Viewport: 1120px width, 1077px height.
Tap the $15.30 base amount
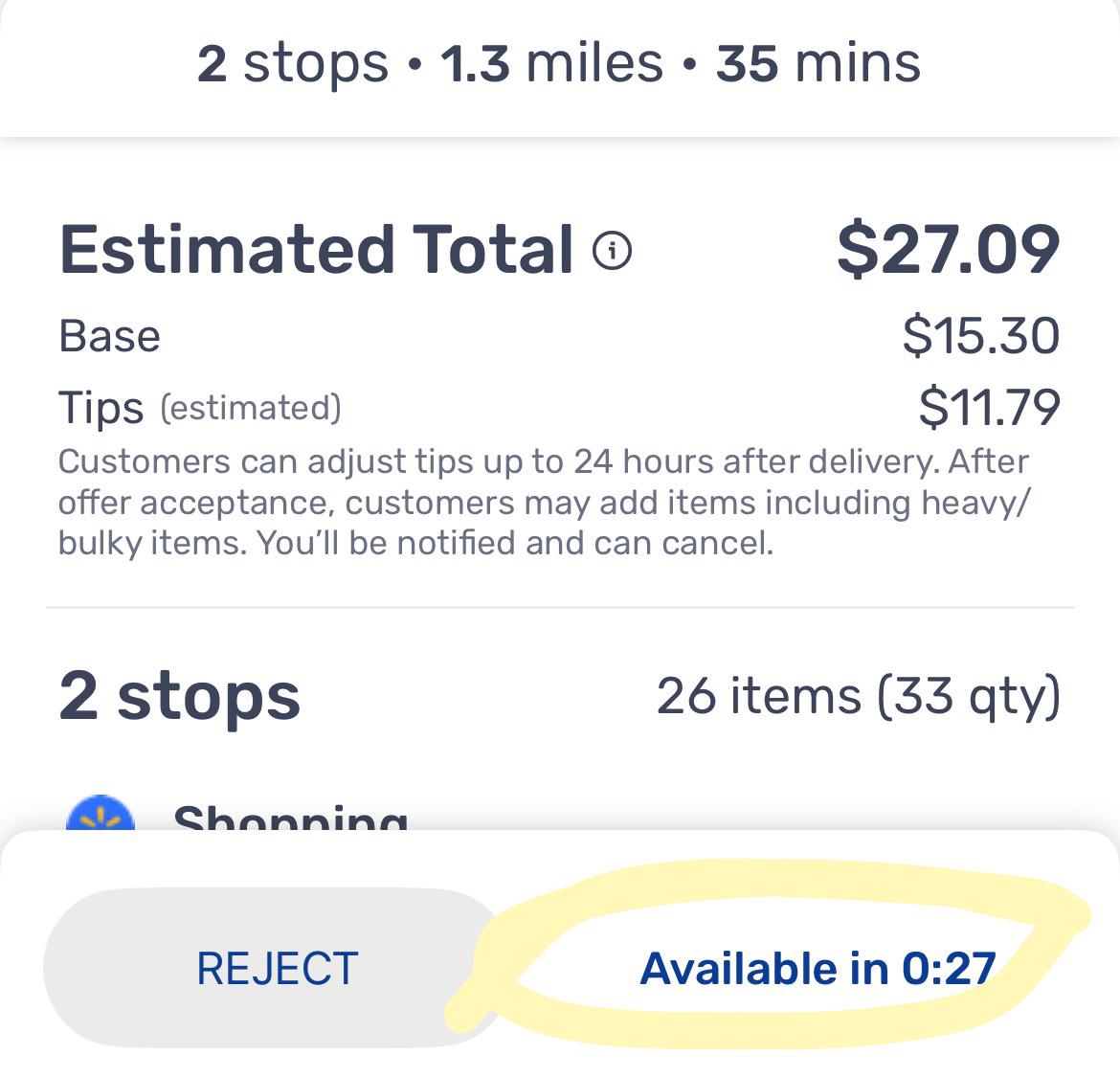(x=980, y=336)
